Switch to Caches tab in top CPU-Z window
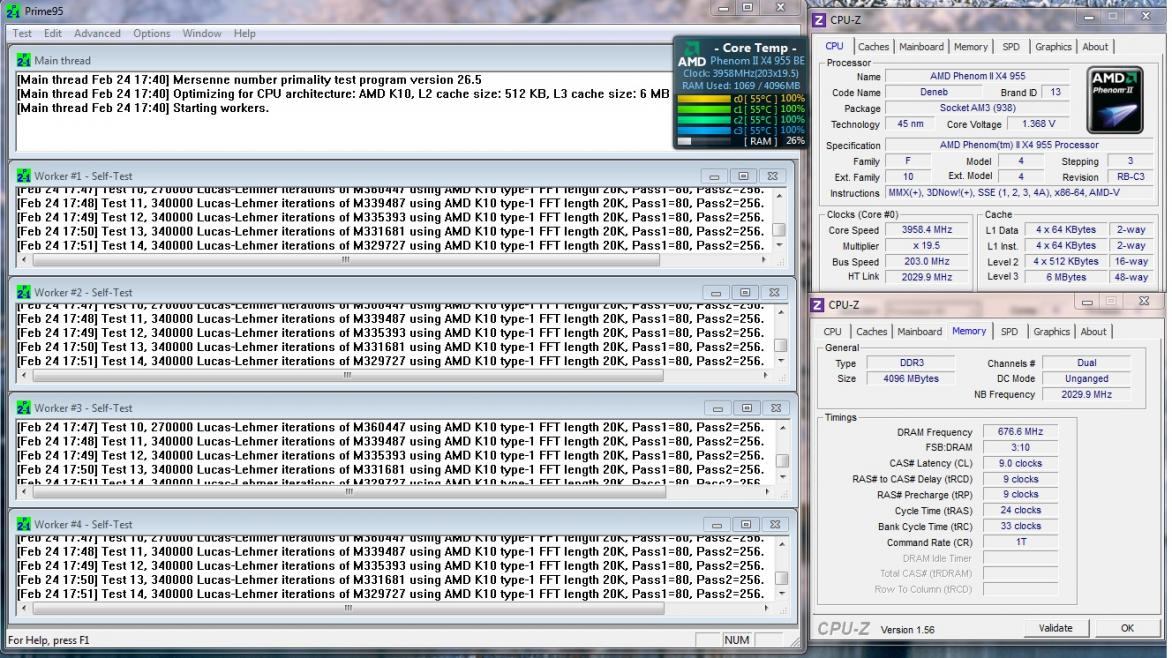The image size is (1172, 658). [x=873, y=46]
